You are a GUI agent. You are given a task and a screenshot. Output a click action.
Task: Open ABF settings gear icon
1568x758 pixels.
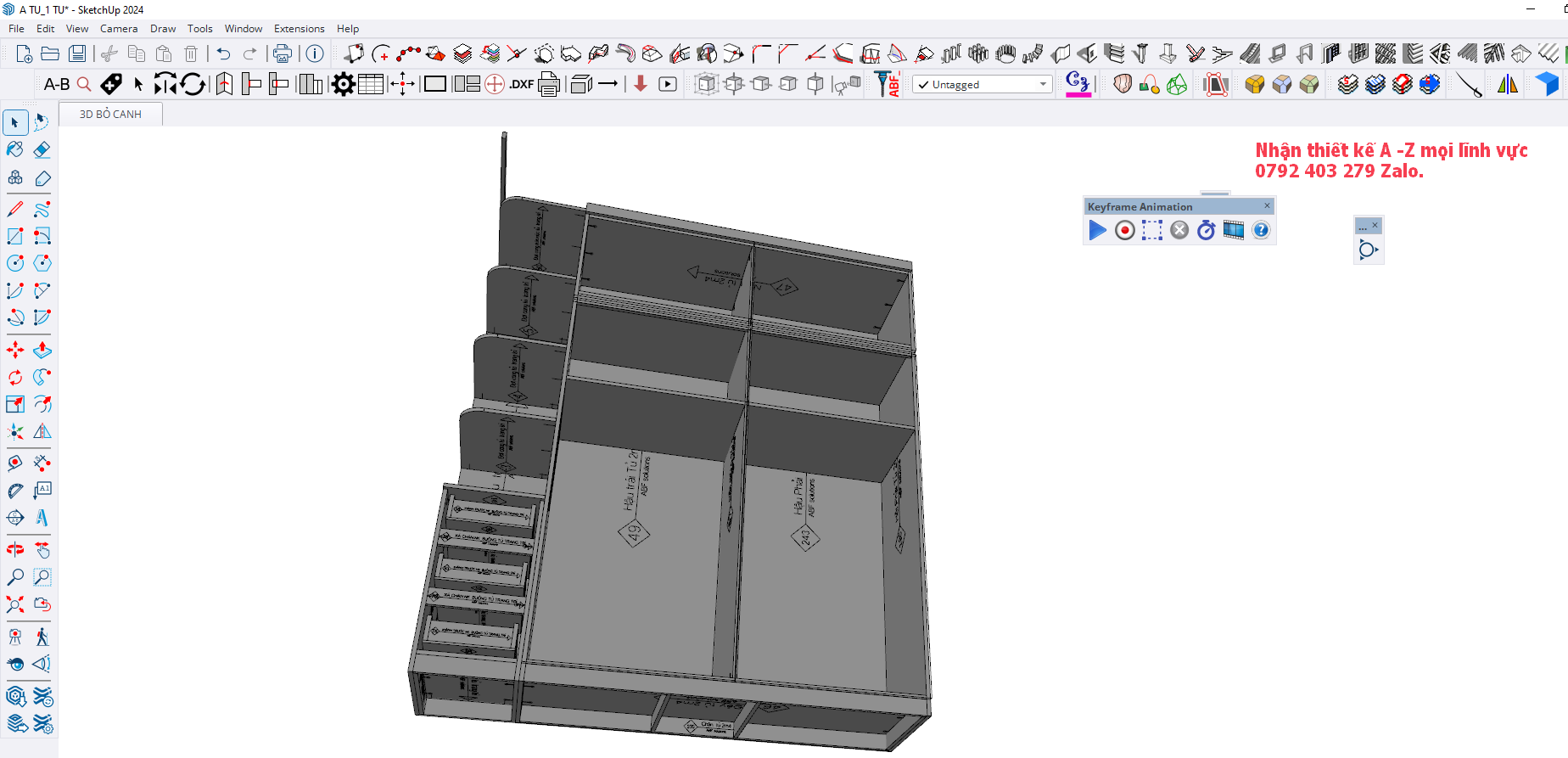[343, 84]
